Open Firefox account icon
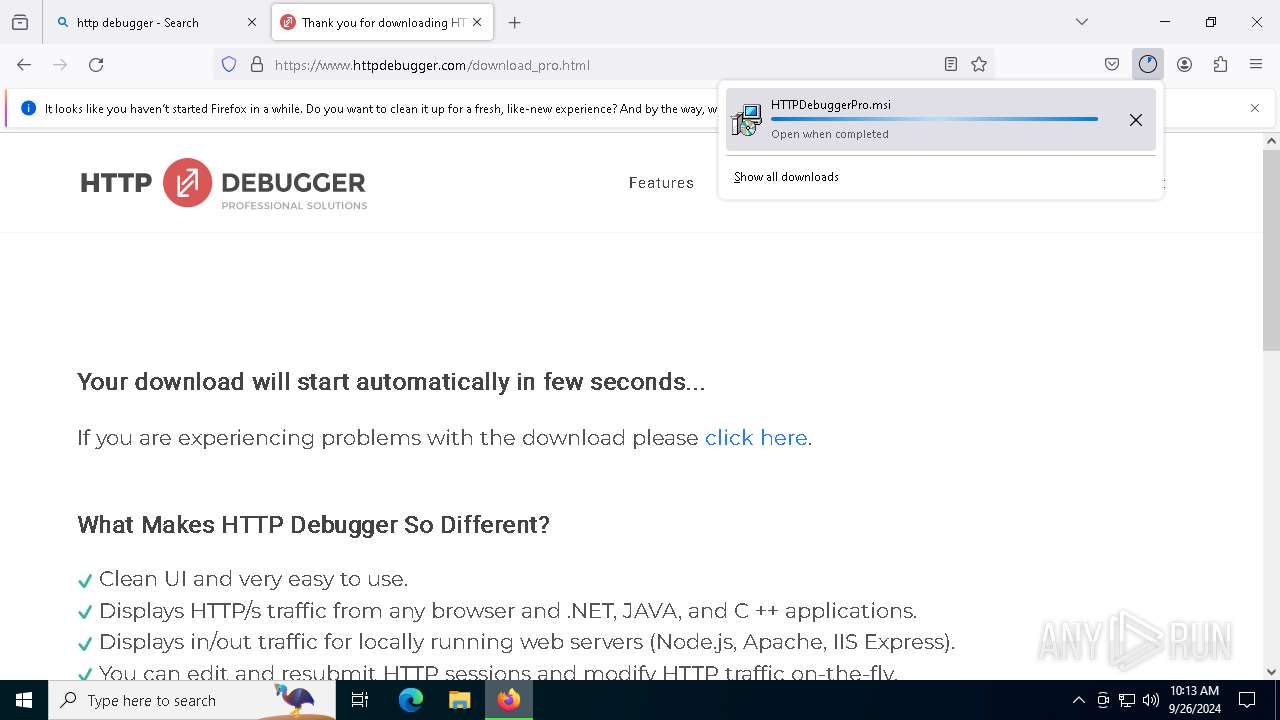Screen dimensions: 1280x720 (1184, 65)
